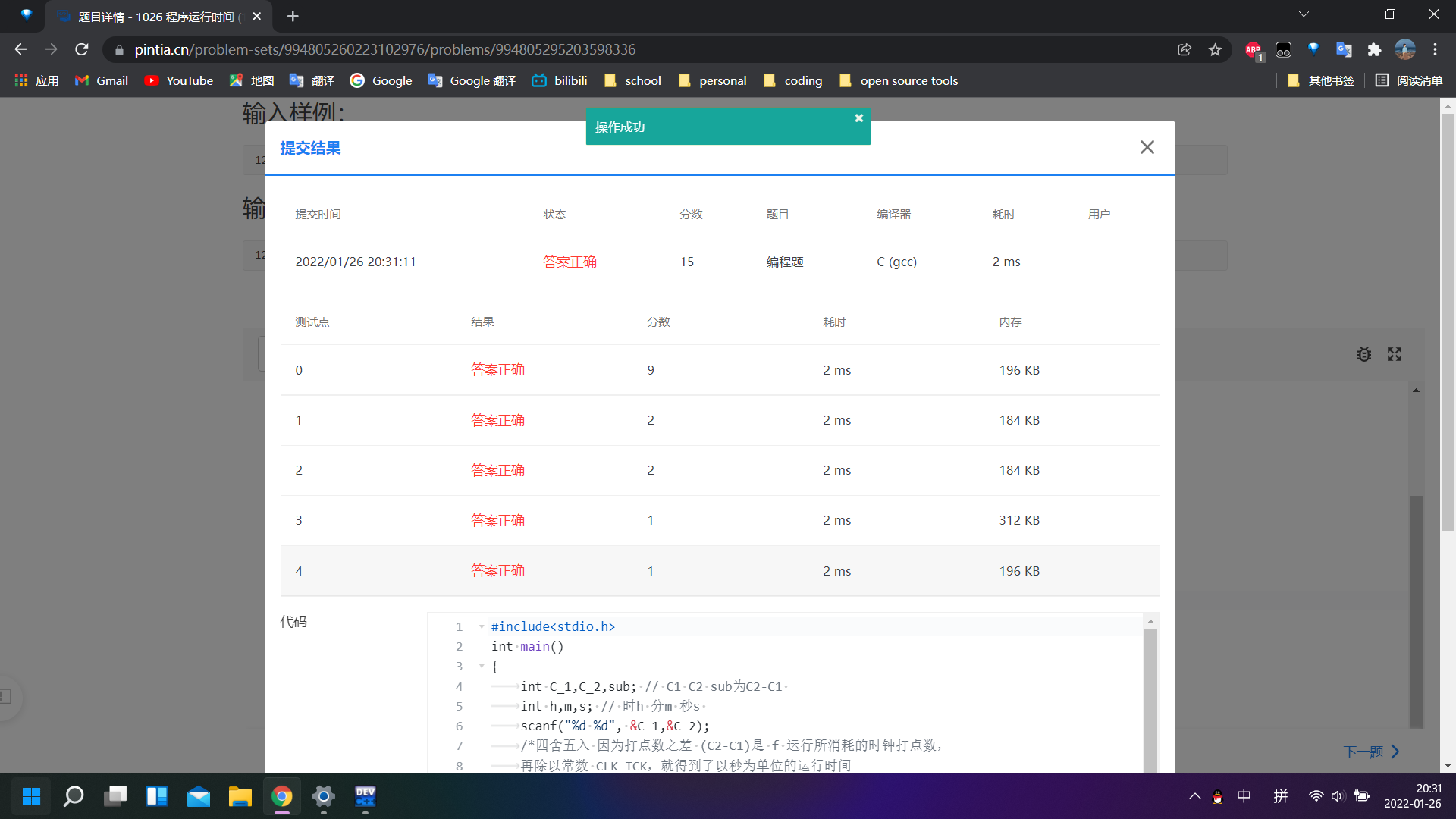Open a new browser tab
This screenshot has width=1456, height=819.
point(293,16)
